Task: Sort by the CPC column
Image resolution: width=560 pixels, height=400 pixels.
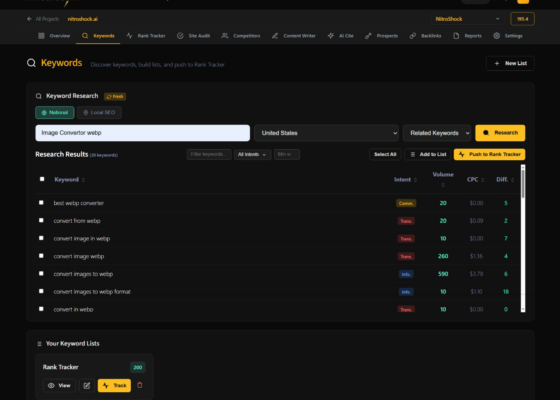Action: pyautogui.click(x=475, y=180)
